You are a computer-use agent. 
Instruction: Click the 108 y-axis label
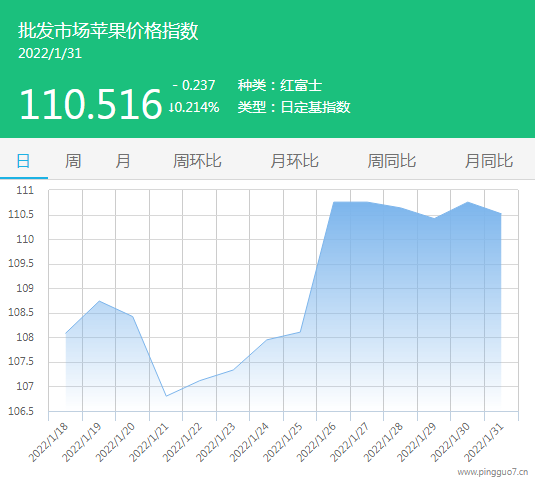[x=25, y=337]
